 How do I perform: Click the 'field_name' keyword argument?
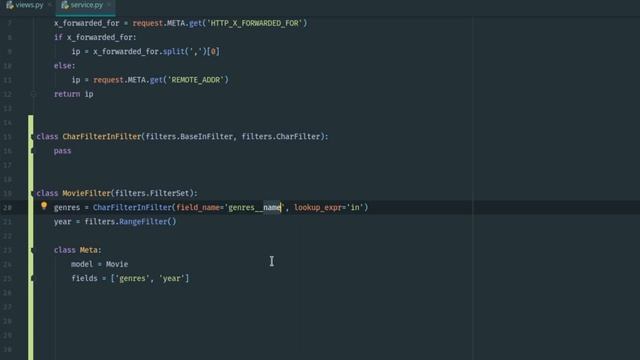point(198,208)
